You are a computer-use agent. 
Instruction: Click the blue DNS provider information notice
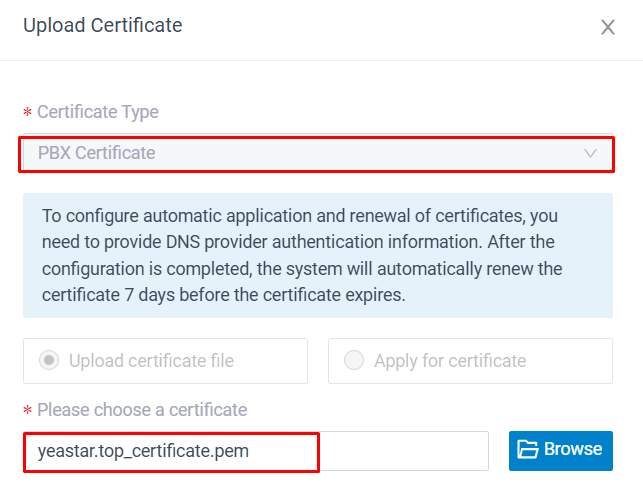[318, 255]
